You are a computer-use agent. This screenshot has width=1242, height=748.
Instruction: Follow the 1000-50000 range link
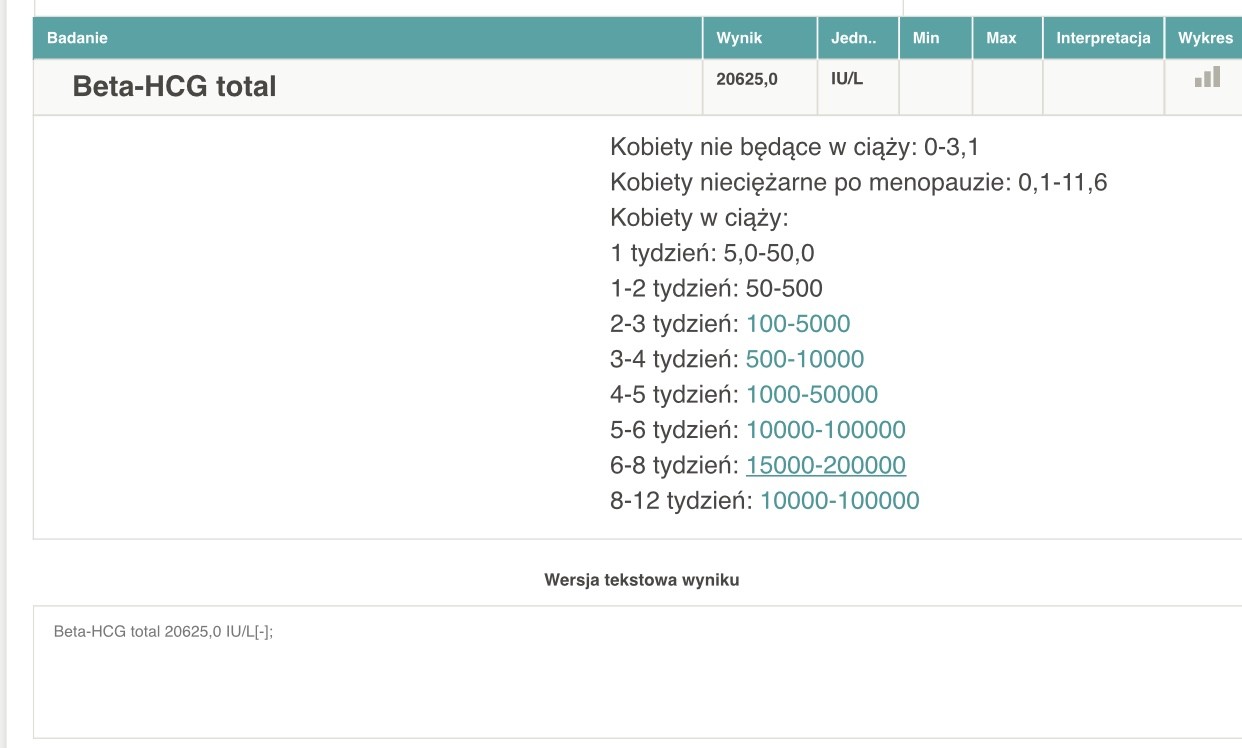click(812, 395)
